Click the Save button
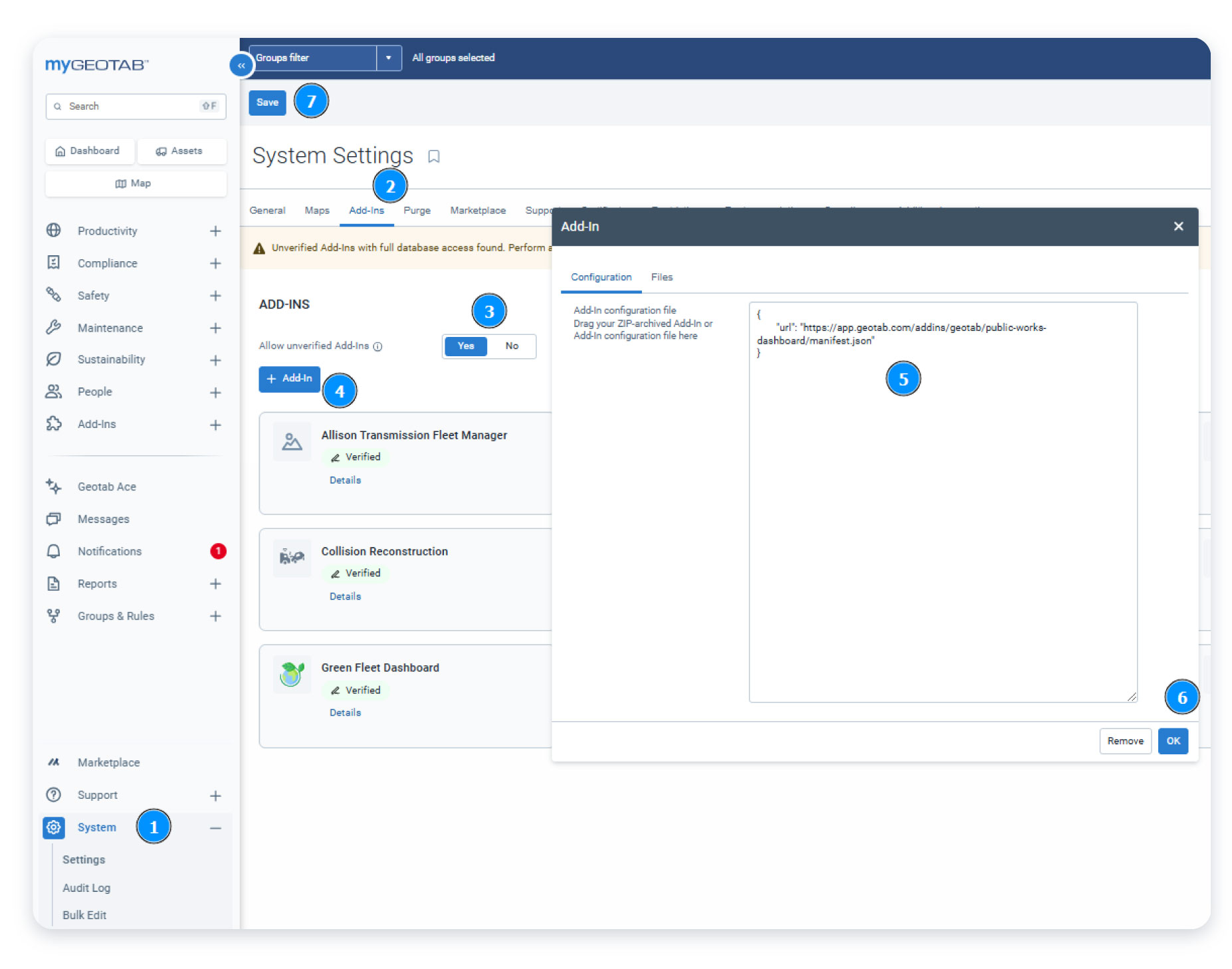Screen dimensions: 1232x969 [267, 102]
